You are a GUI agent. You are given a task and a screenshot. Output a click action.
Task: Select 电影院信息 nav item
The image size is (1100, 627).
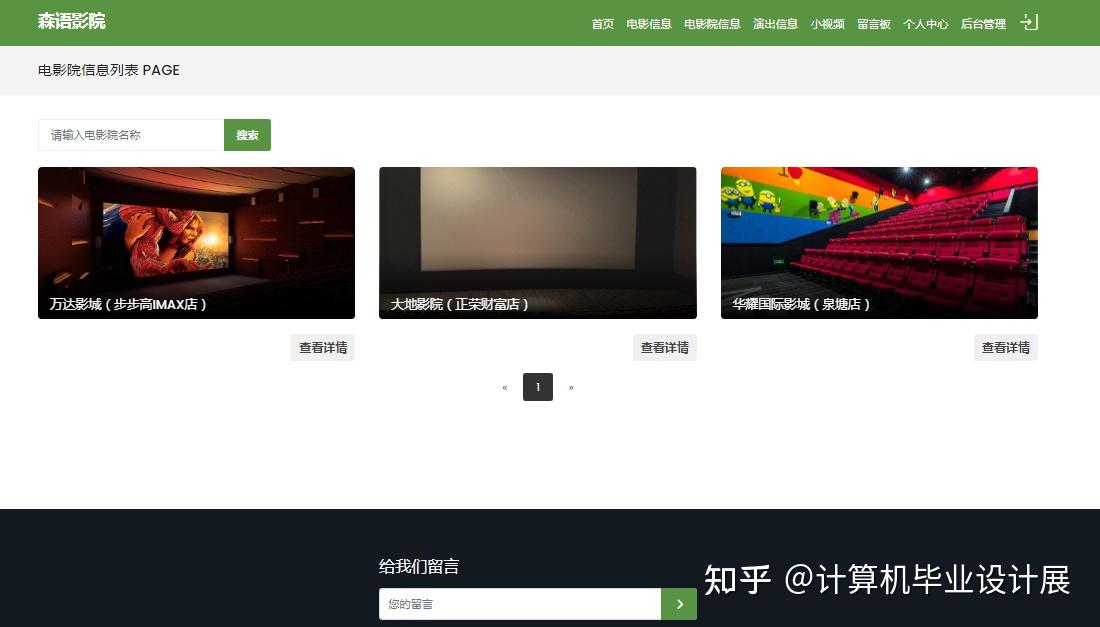(712, 24)
